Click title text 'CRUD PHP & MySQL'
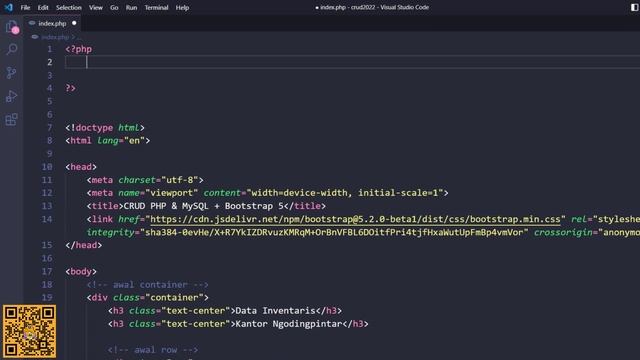Image resolution: width=640 pixels, height=360 pixels. tap(166, 206)
